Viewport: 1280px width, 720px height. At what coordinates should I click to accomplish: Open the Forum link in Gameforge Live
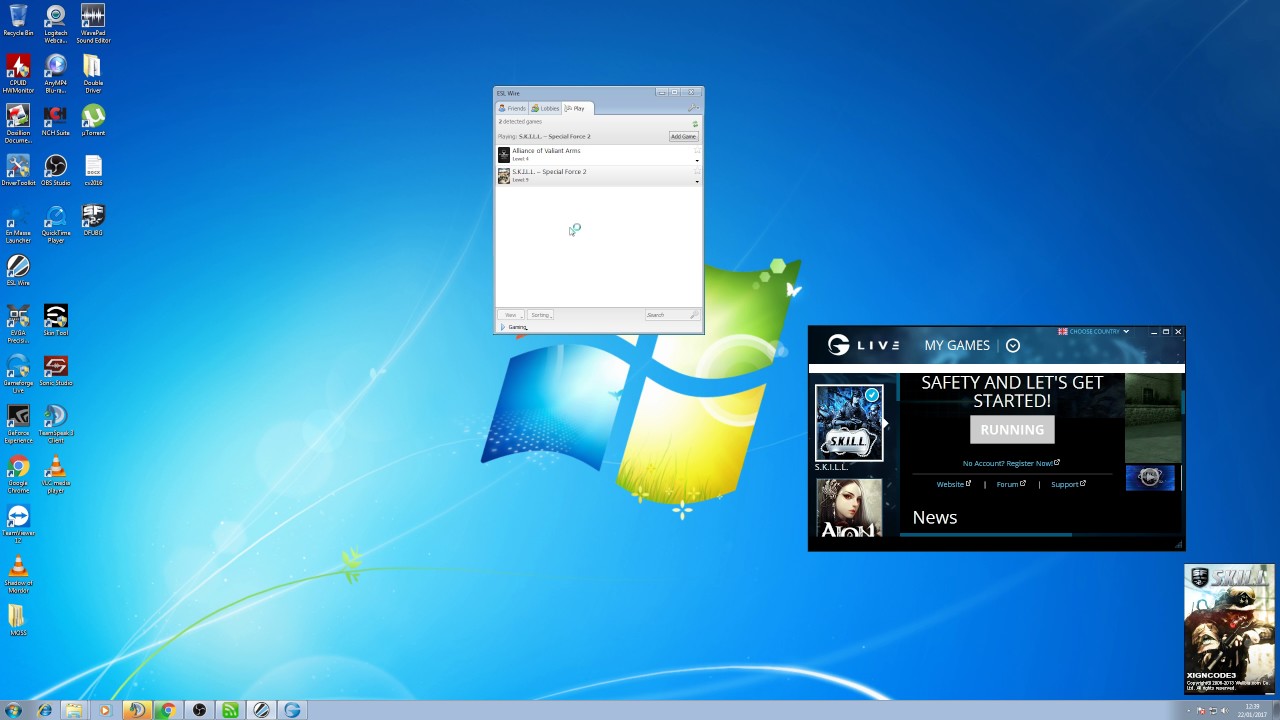(1011, 484)
